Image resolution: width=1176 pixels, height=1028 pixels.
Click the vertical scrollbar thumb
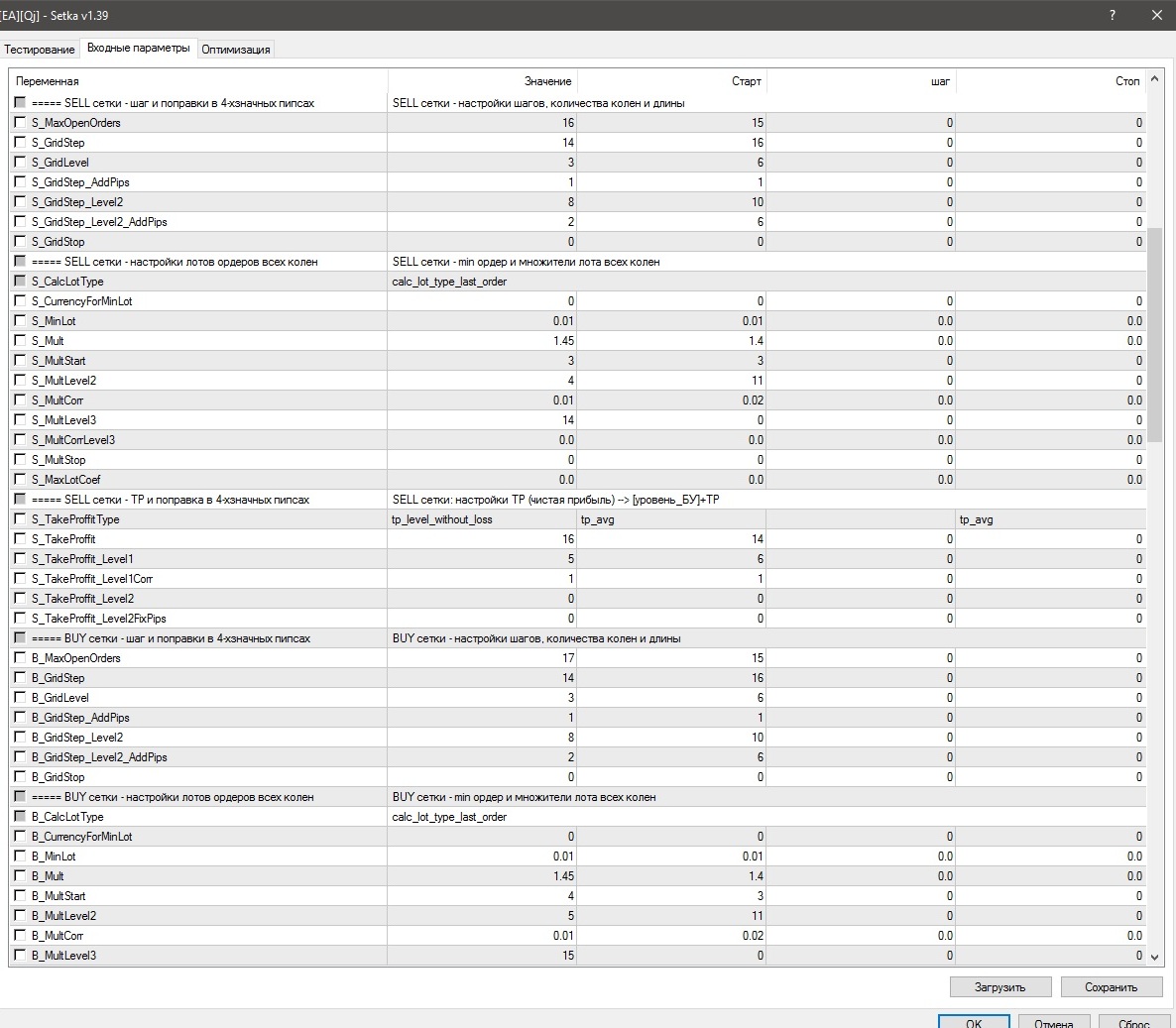click(1155, 334)
